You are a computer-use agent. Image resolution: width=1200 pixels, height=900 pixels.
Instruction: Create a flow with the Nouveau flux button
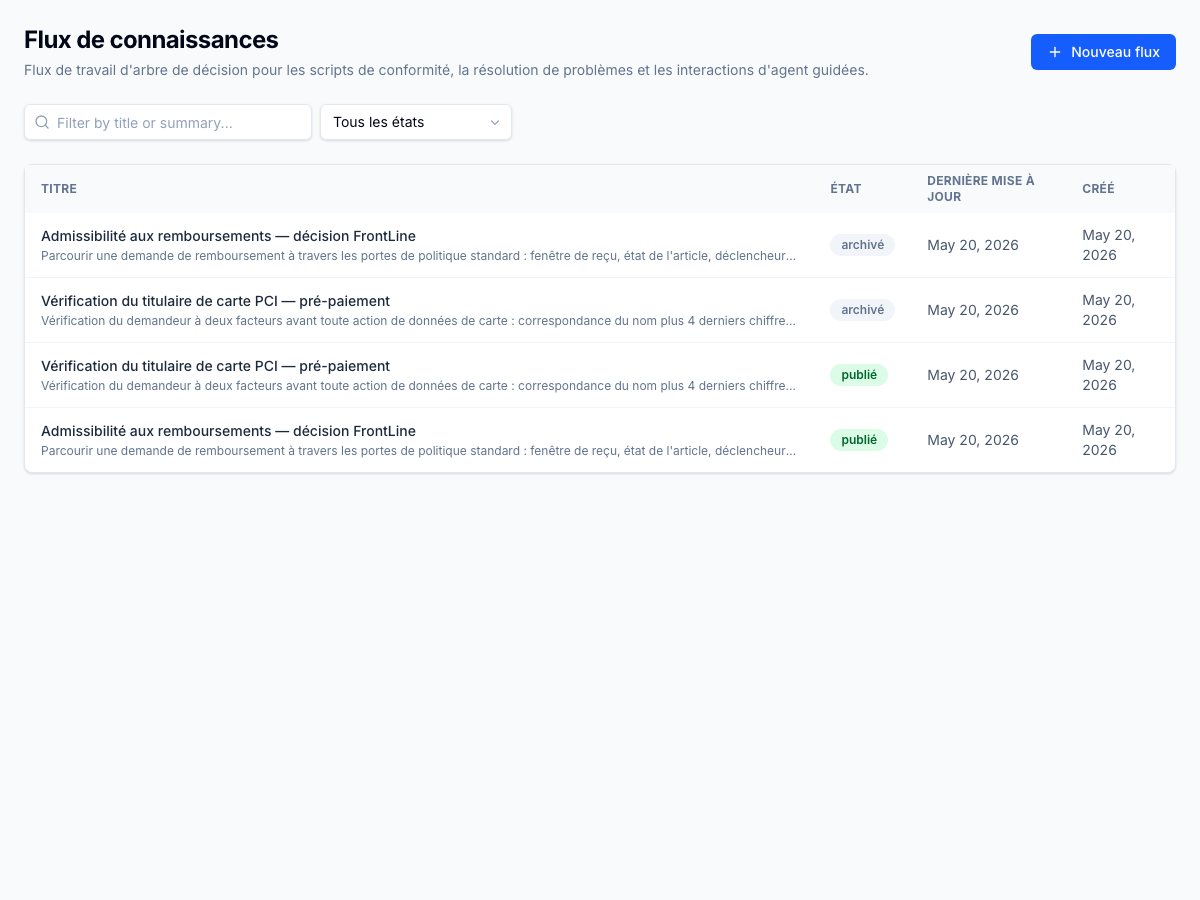(x=1103, y=52)
